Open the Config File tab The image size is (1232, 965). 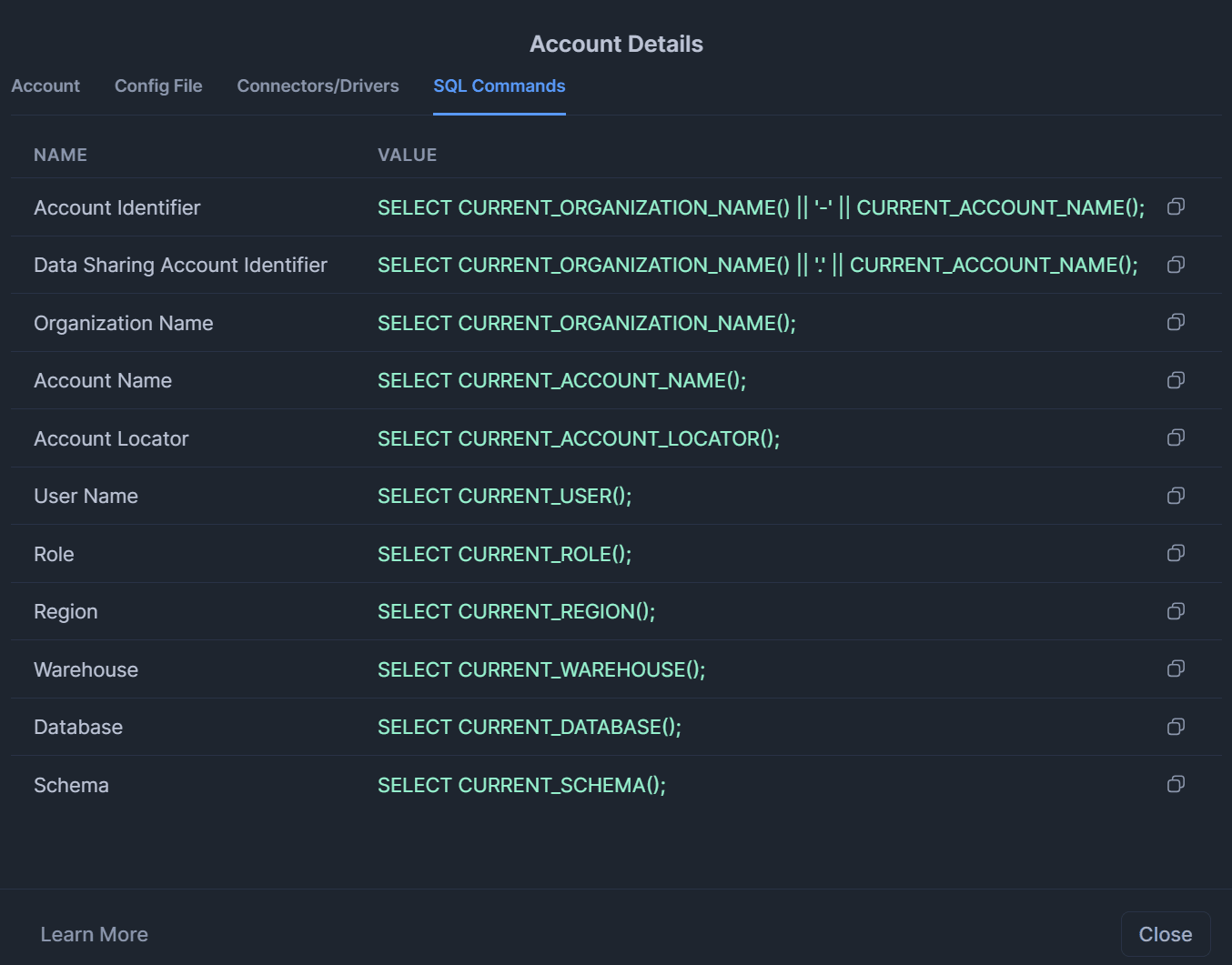158,85
